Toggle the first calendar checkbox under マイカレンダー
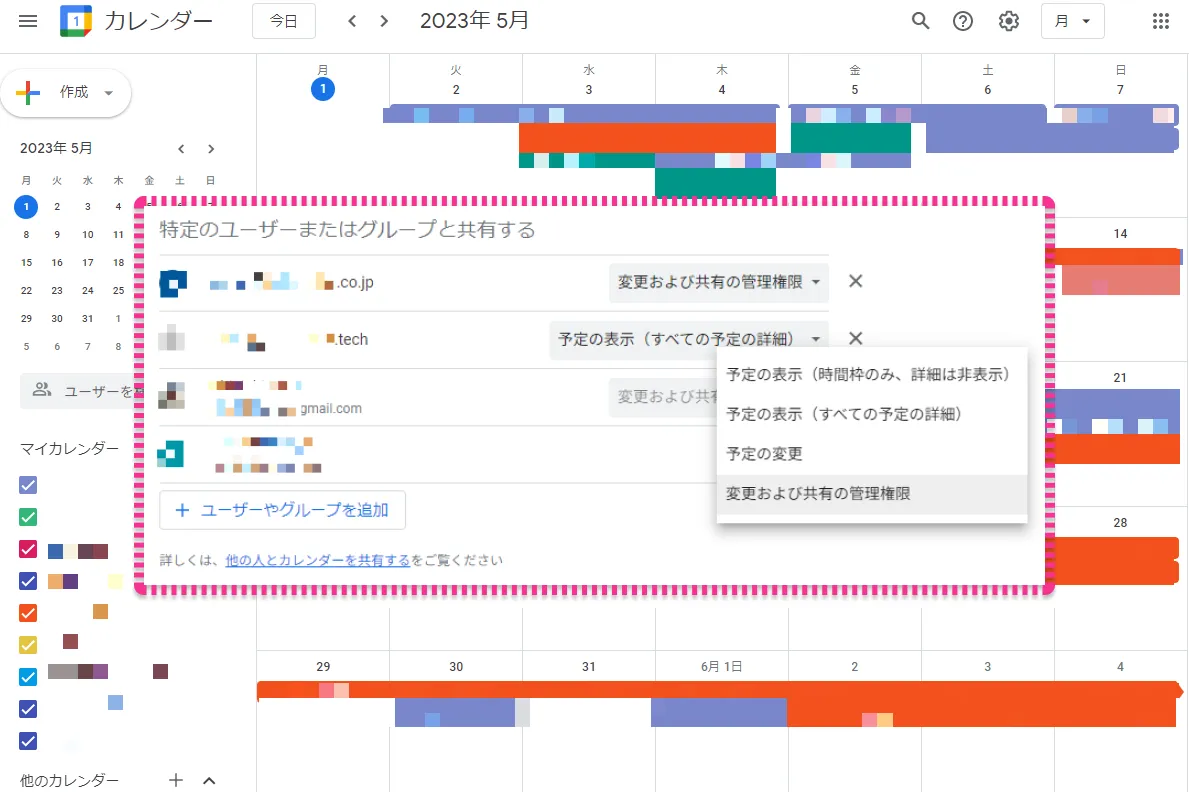This screenshot has height=792, width=1189. coord(28,485)
